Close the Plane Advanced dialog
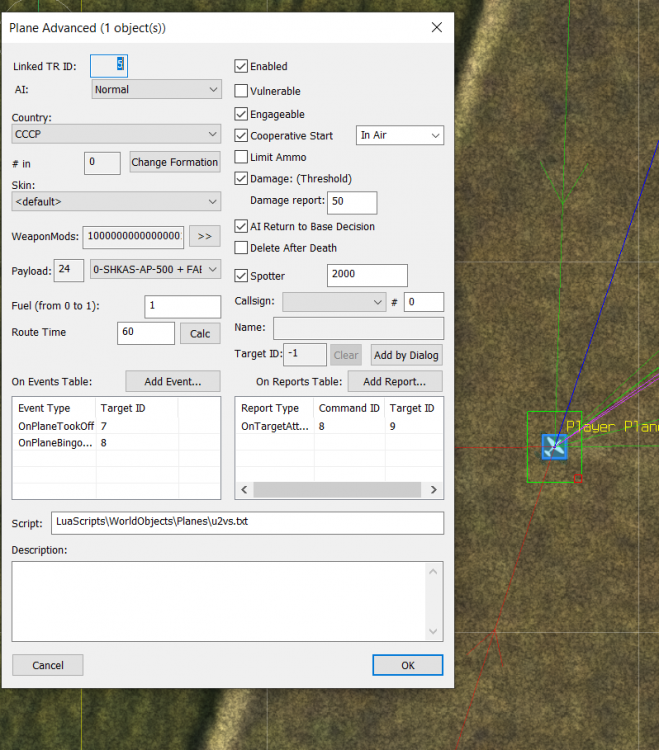The height and width of the screenshot is (750, 659). pos(436,28)
